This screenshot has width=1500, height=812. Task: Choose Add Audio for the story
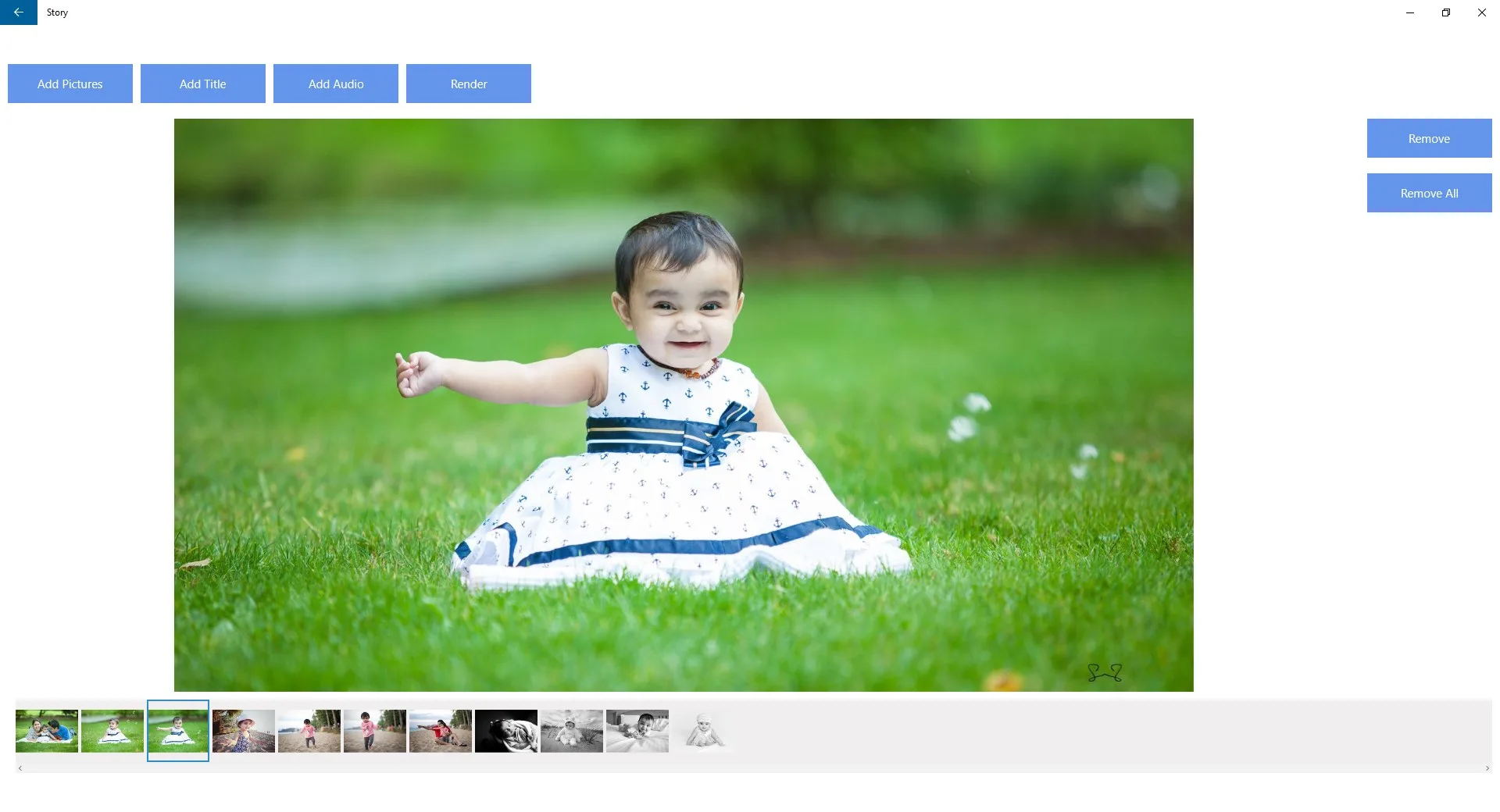pos(336,84)
